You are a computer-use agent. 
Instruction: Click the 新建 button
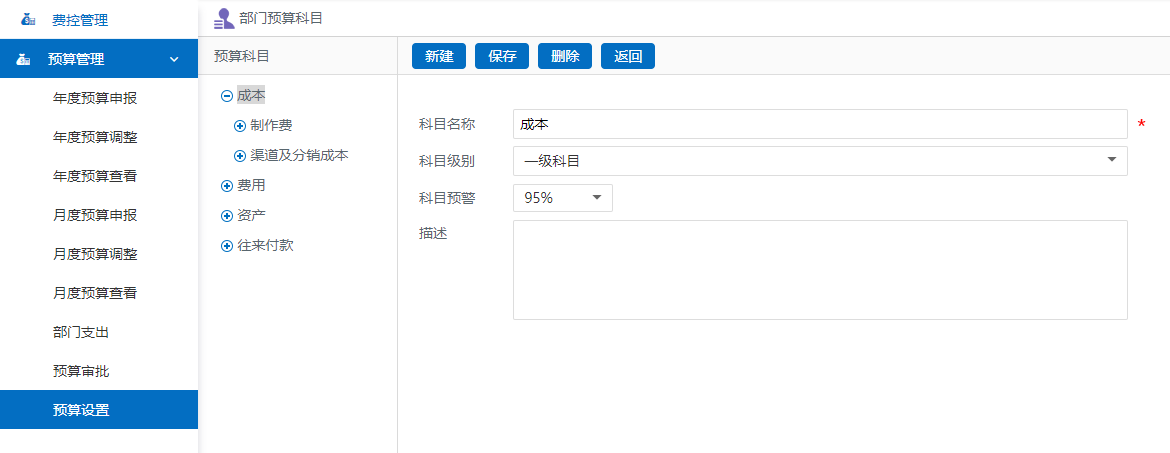[439, 57]
